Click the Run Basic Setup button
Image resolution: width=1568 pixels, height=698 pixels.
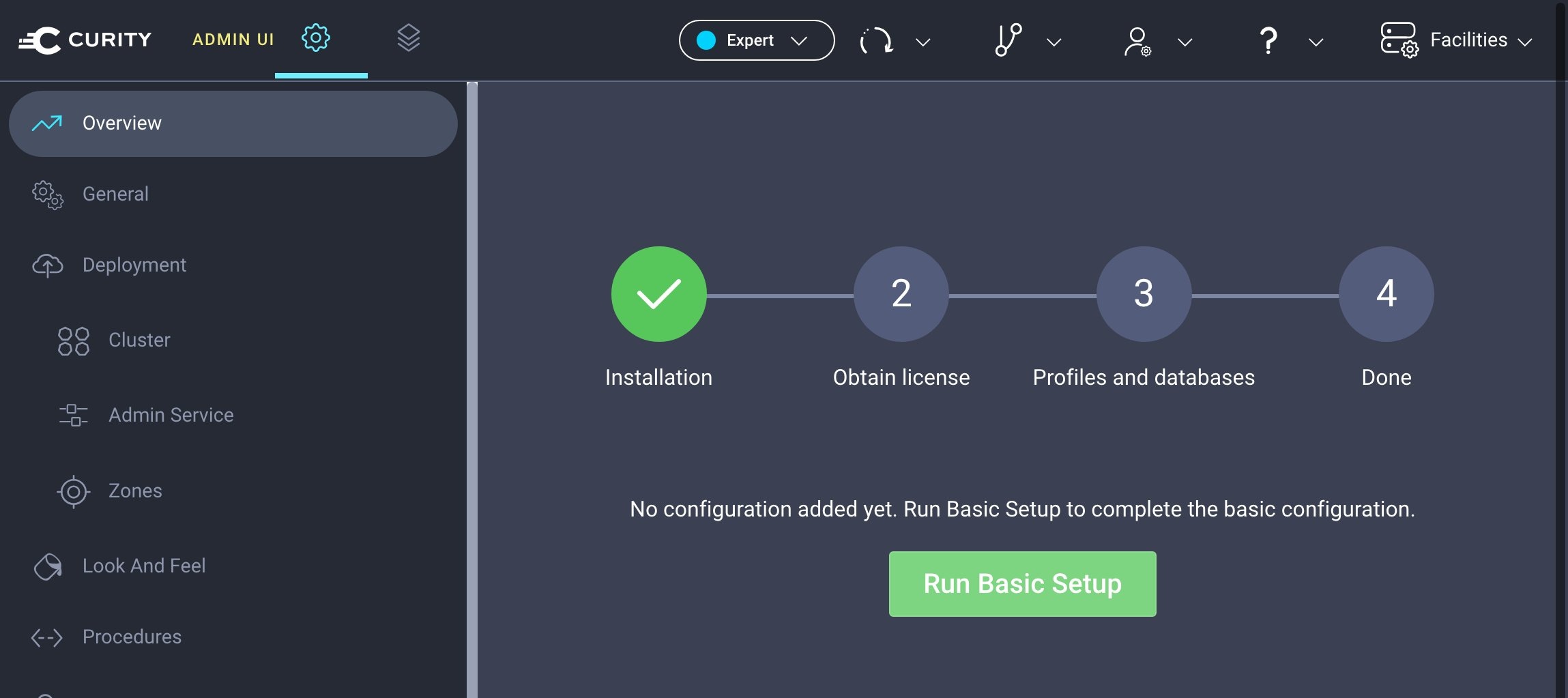pyautogui.click(x=1022, y=584)
